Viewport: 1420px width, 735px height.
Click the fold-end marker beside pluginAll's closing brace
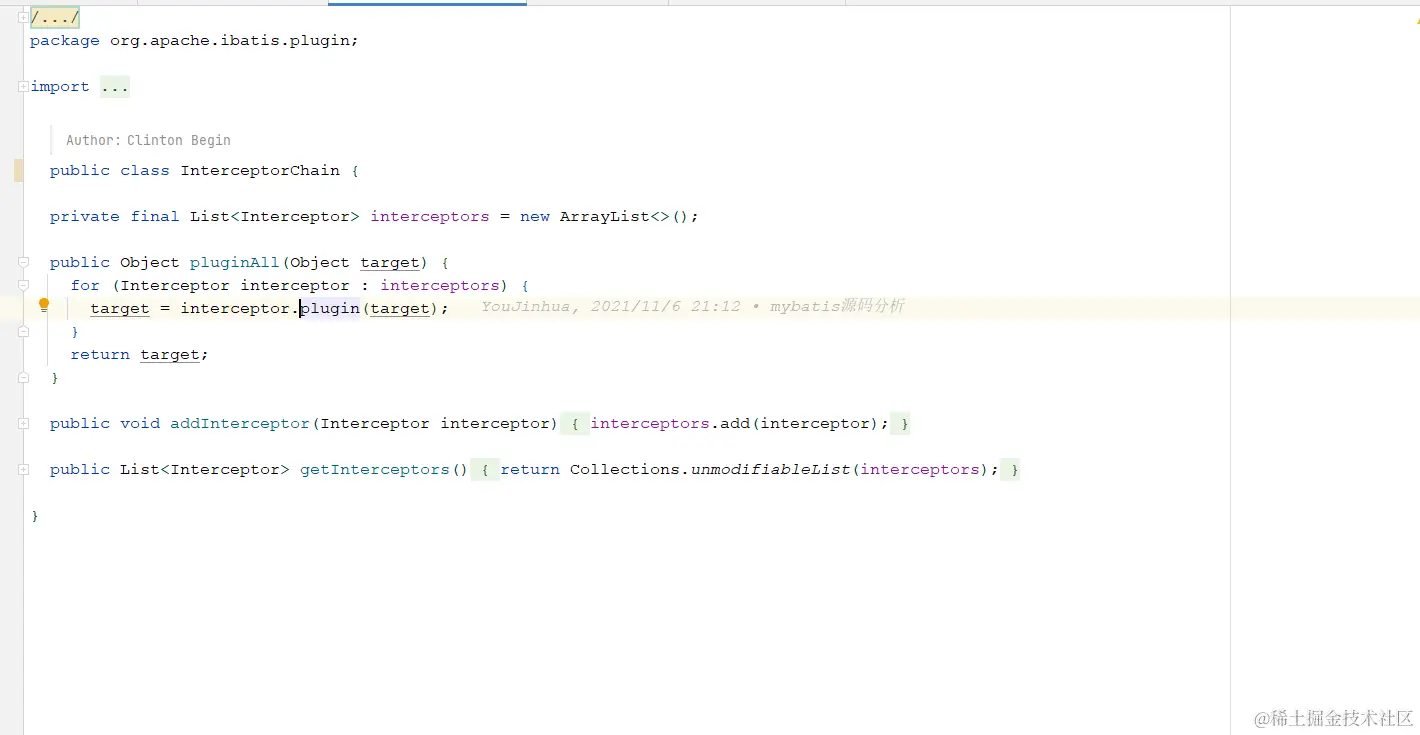[23, 377]
